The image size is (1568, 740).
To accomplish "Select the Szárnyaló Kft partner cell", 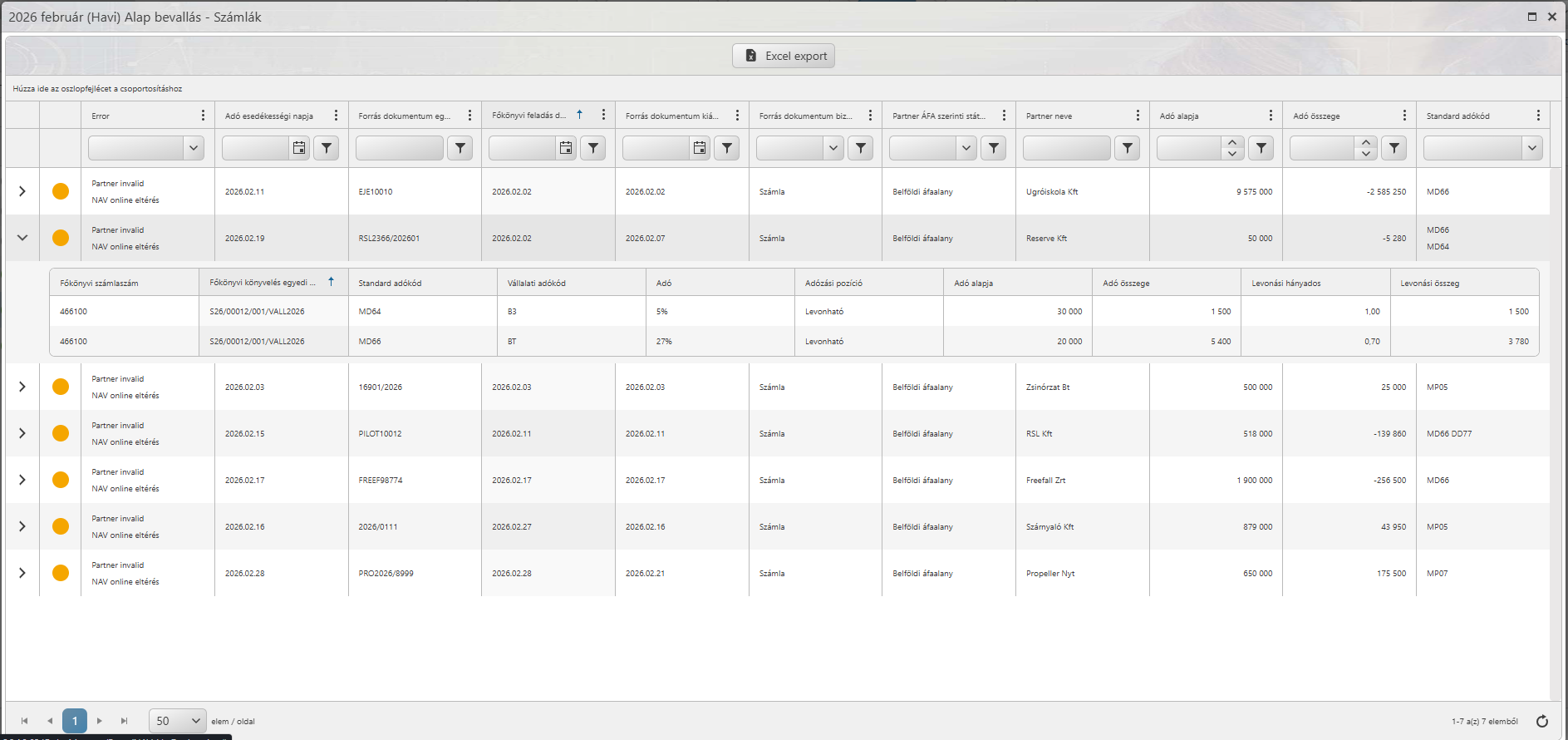I will point(1082,526).
